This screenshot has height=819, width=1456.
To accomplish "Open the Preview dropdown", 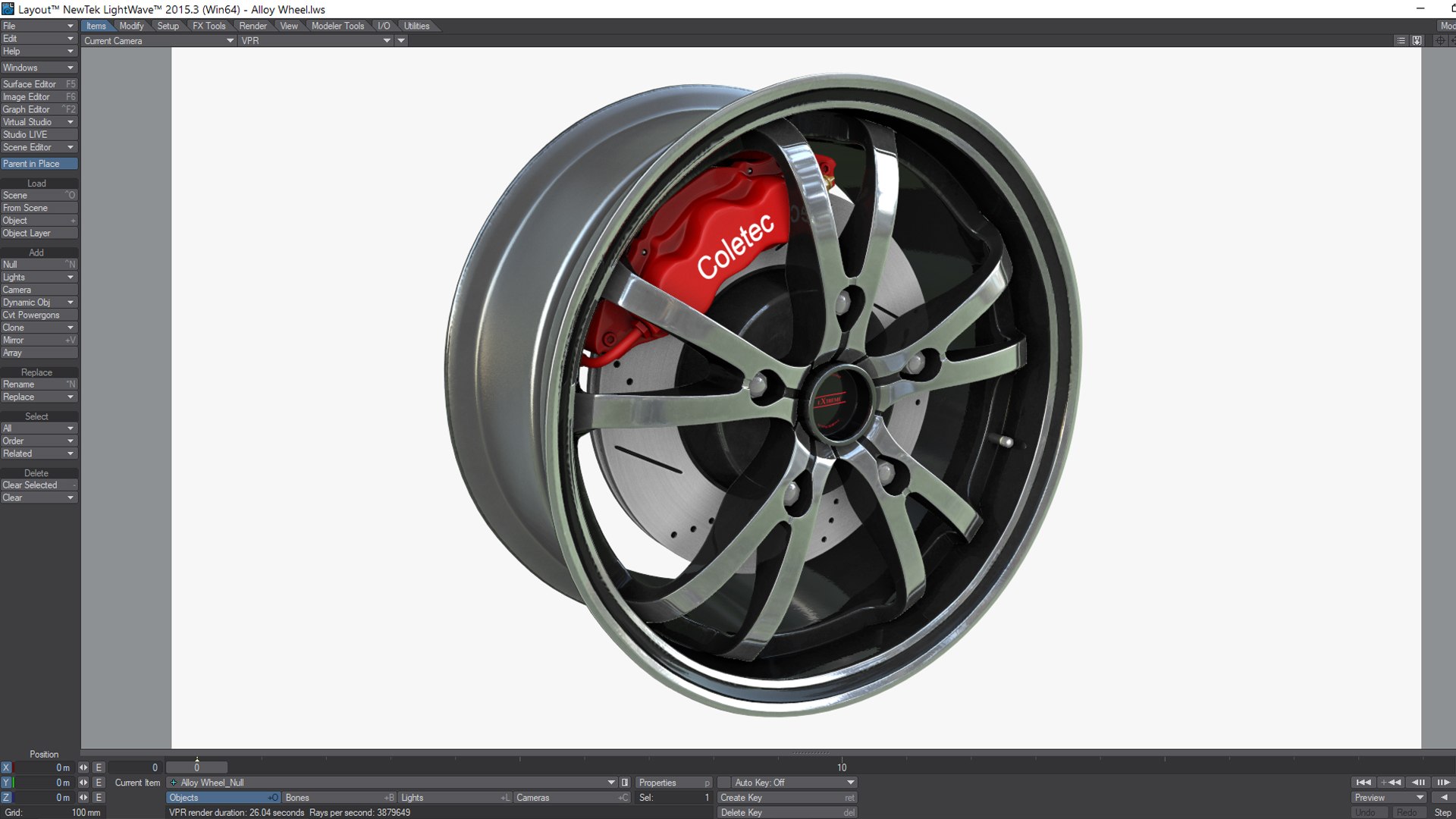I will pos(1389,798).
